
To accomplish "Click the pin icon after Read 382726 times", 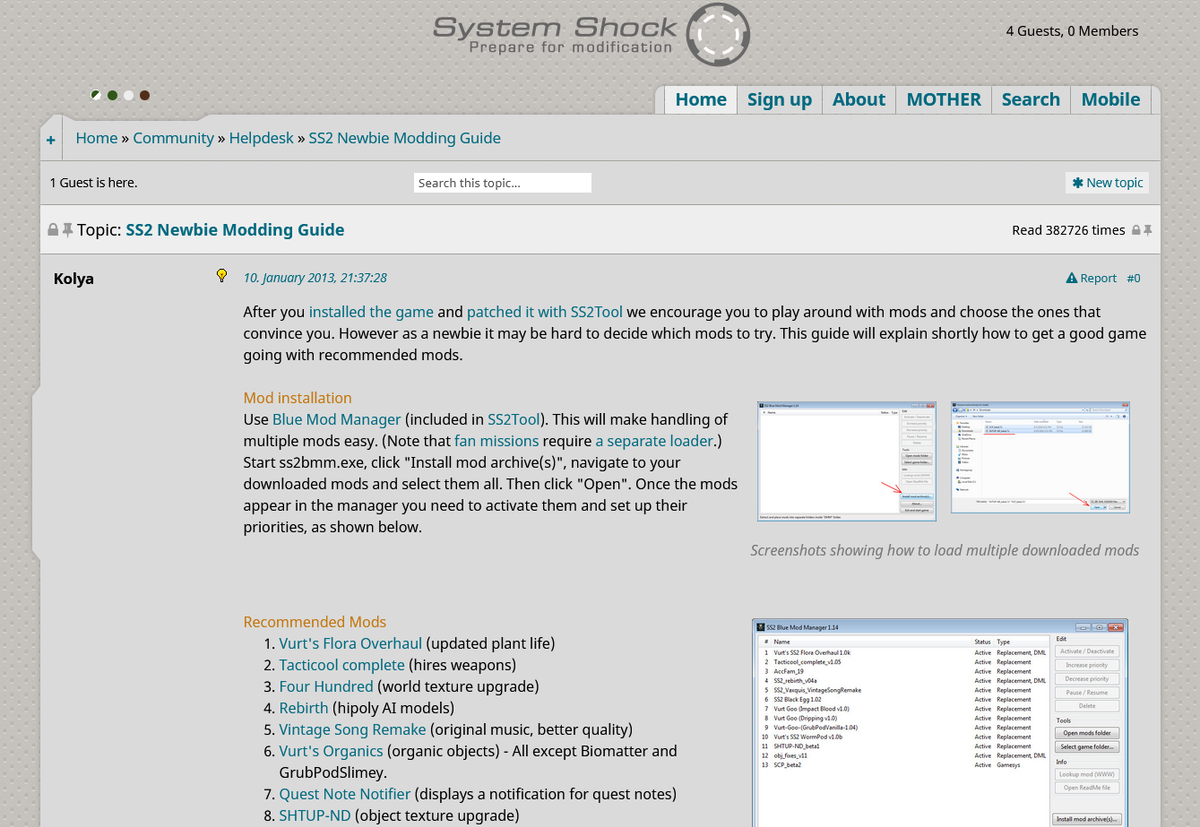I will 1148,230.
